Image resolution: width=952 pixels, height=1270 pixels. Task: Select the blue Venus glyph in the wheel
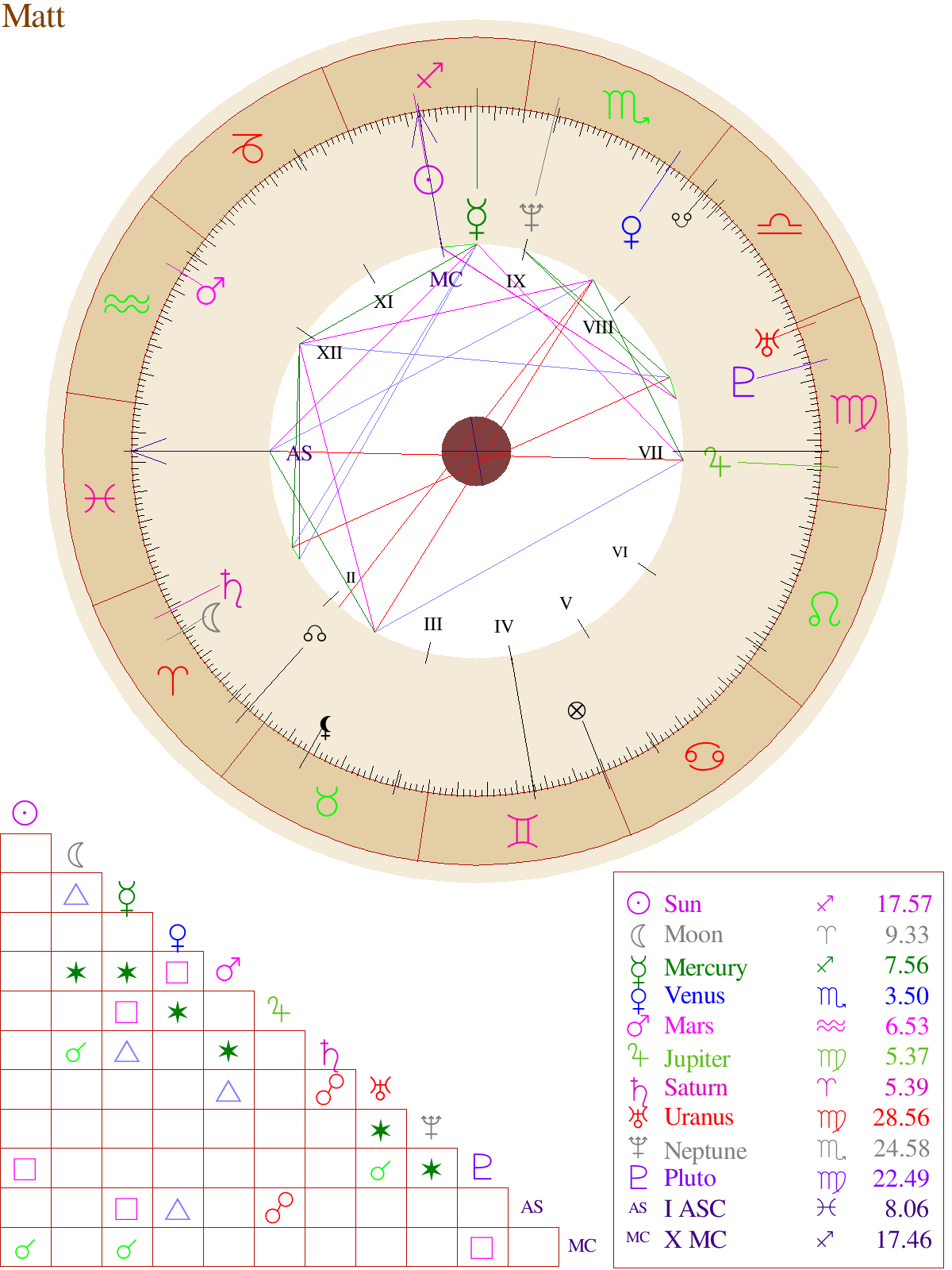click(x=631, y=232)
